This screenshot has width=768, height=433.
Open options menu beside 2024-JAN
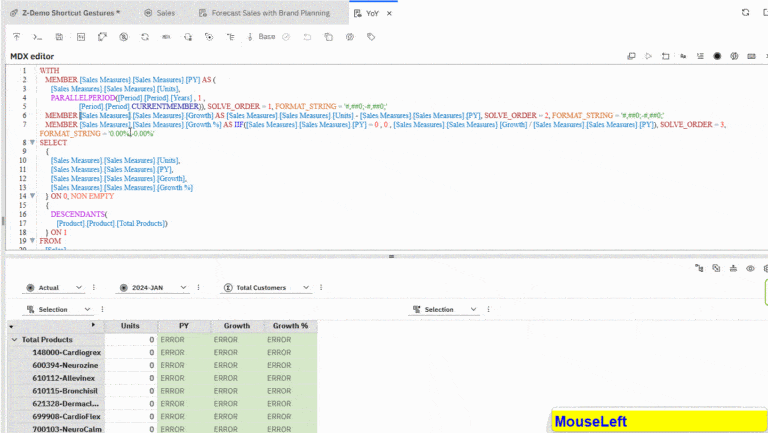pyautogui.click(x=198, y=288)
